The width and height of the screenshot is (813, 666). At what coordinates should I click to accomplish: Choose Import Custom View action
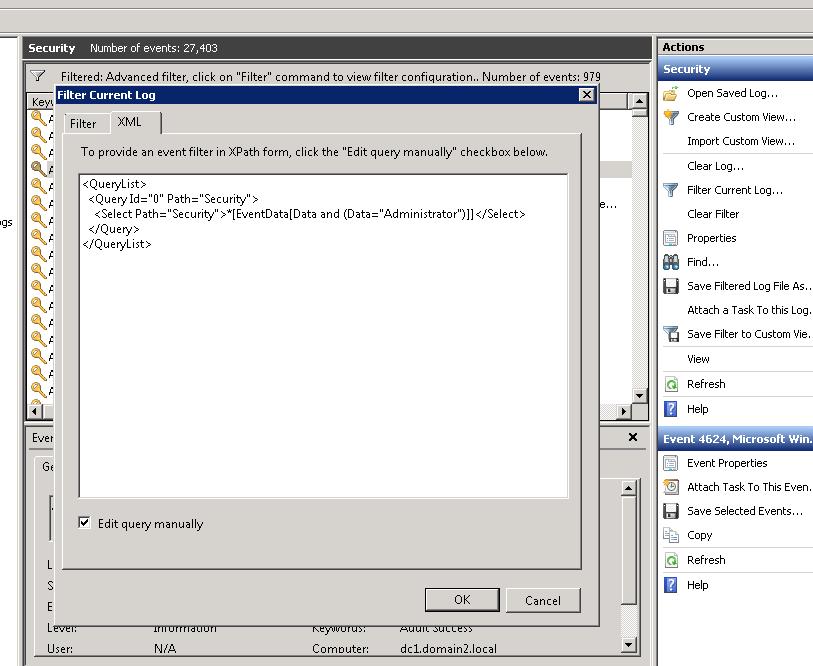coord(740,141)
